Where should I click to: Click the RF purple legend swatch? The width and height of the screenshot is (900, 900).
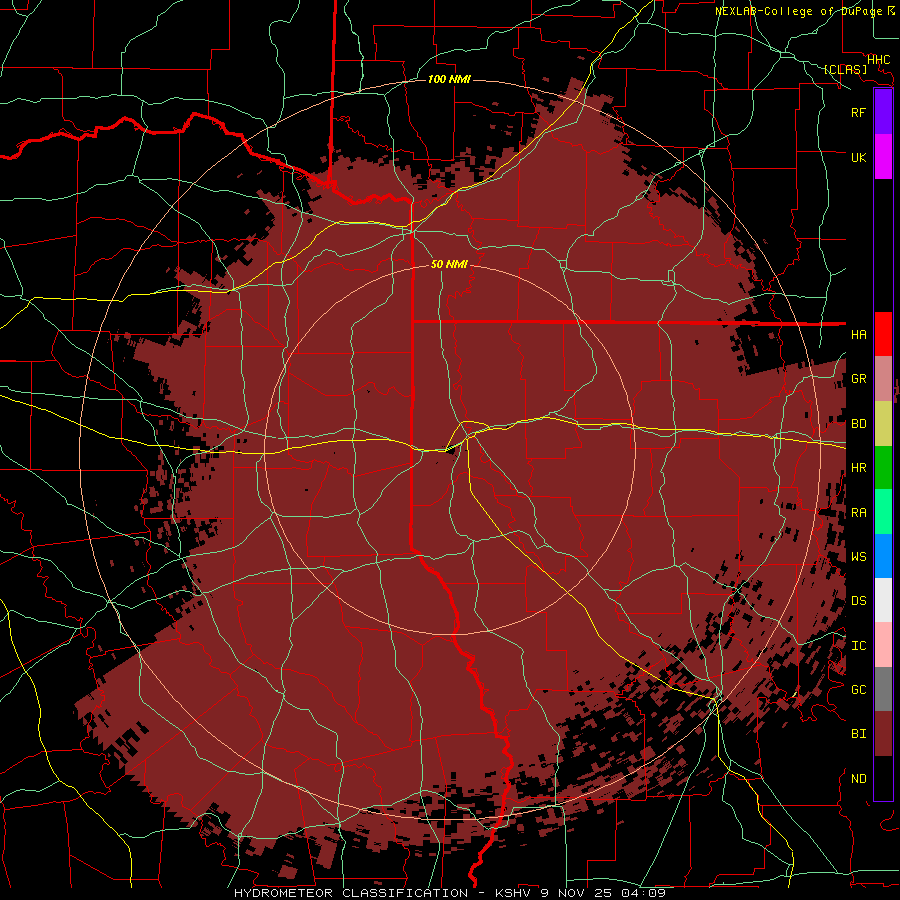pos(883,112)
